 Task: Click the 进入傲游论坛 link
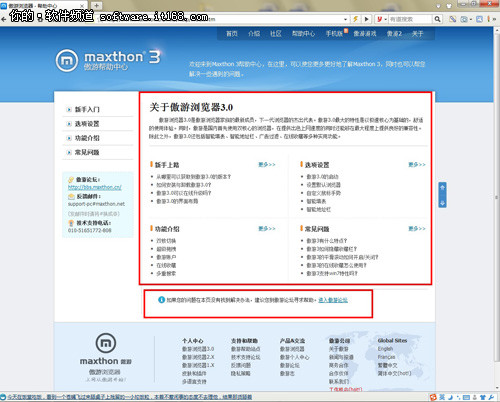[333, 300]
